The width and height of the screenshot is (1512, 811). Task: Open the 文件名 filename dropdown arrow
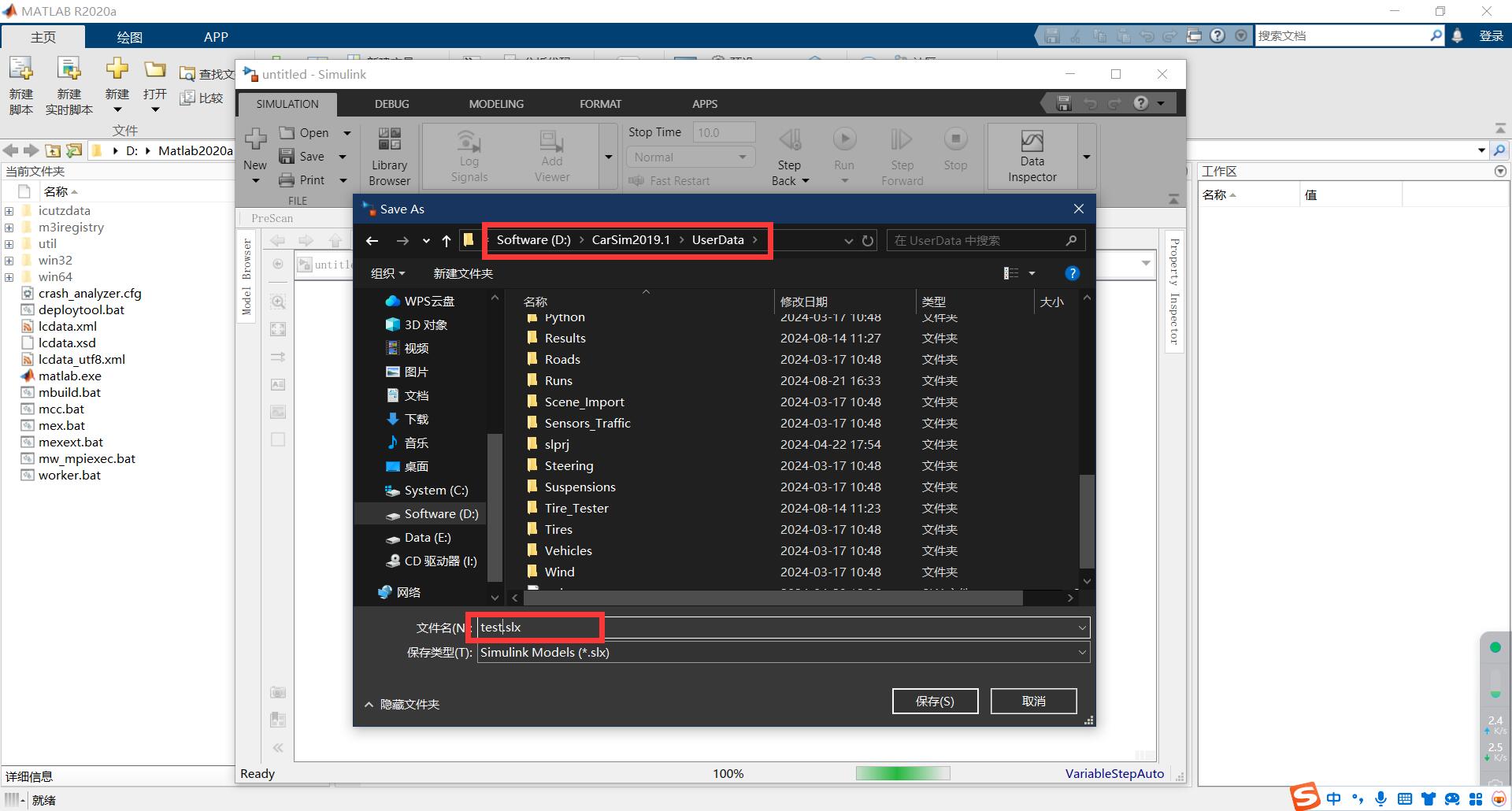click(x=1082, y=628)
